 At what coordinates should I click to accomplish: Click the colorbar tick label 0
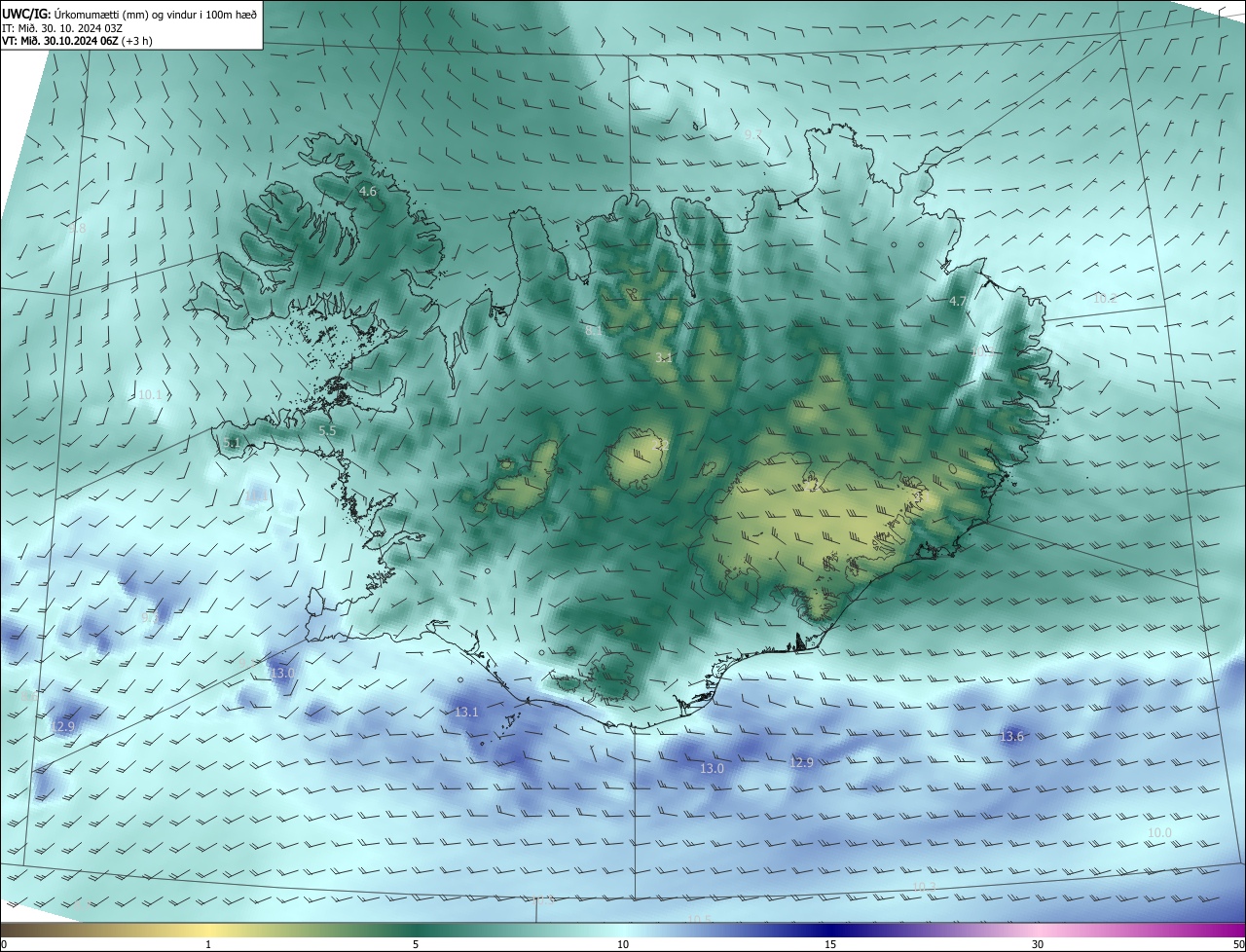tap(3, 944)
